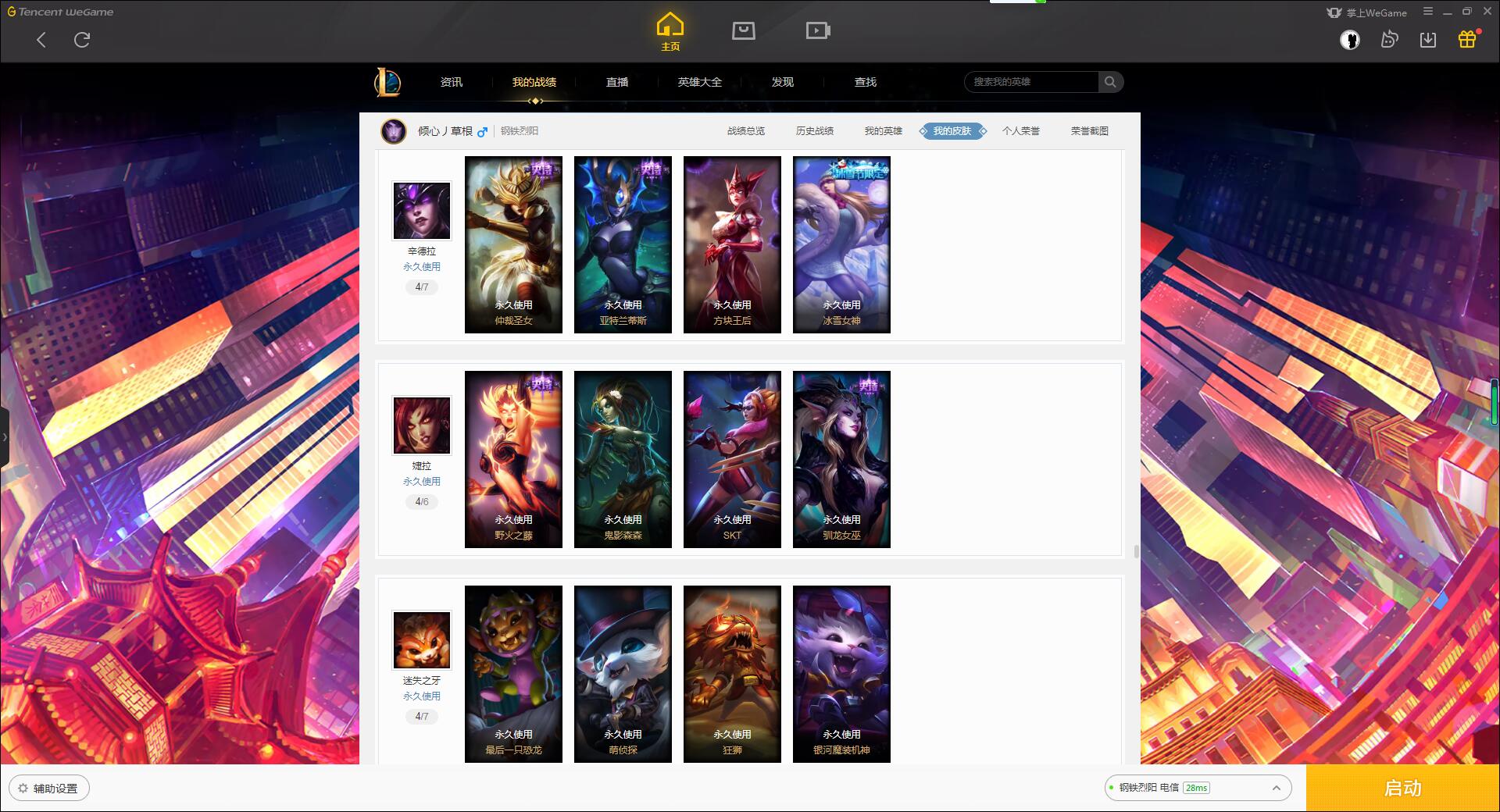Click the League of Legends logo

coord(387,82)
